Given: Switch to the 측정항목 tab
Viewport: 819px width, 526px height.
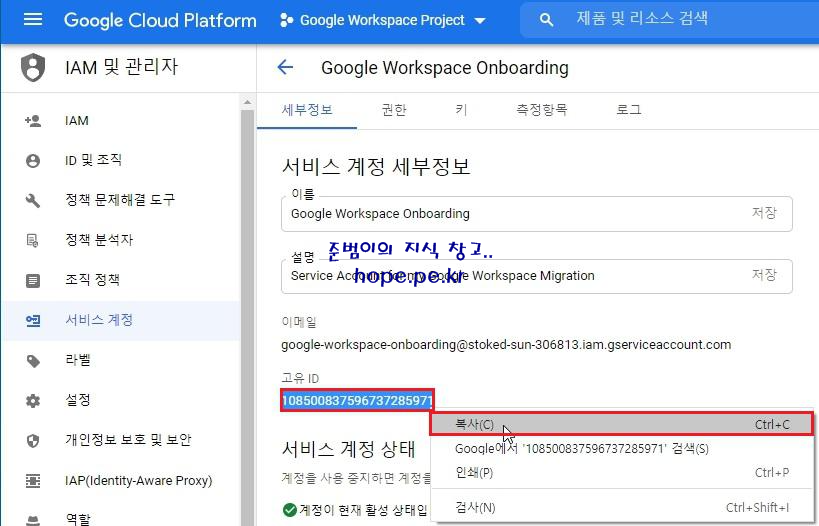Looking at the screenshot, I should pos(542,110).
